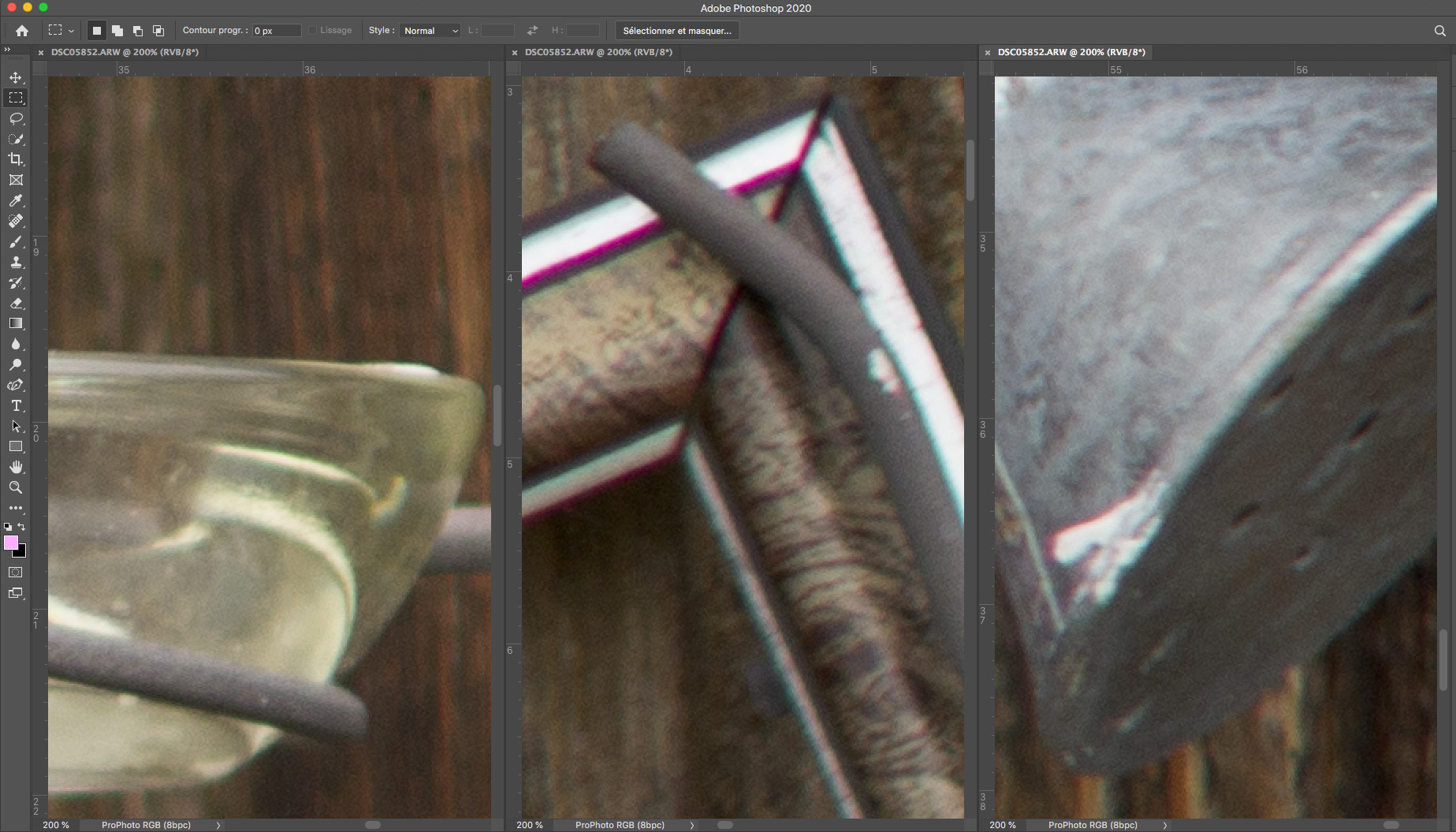Open the Style dropdown set to Normal
This screenshot has width=1456, height=832.
click(x=430, y=31)
